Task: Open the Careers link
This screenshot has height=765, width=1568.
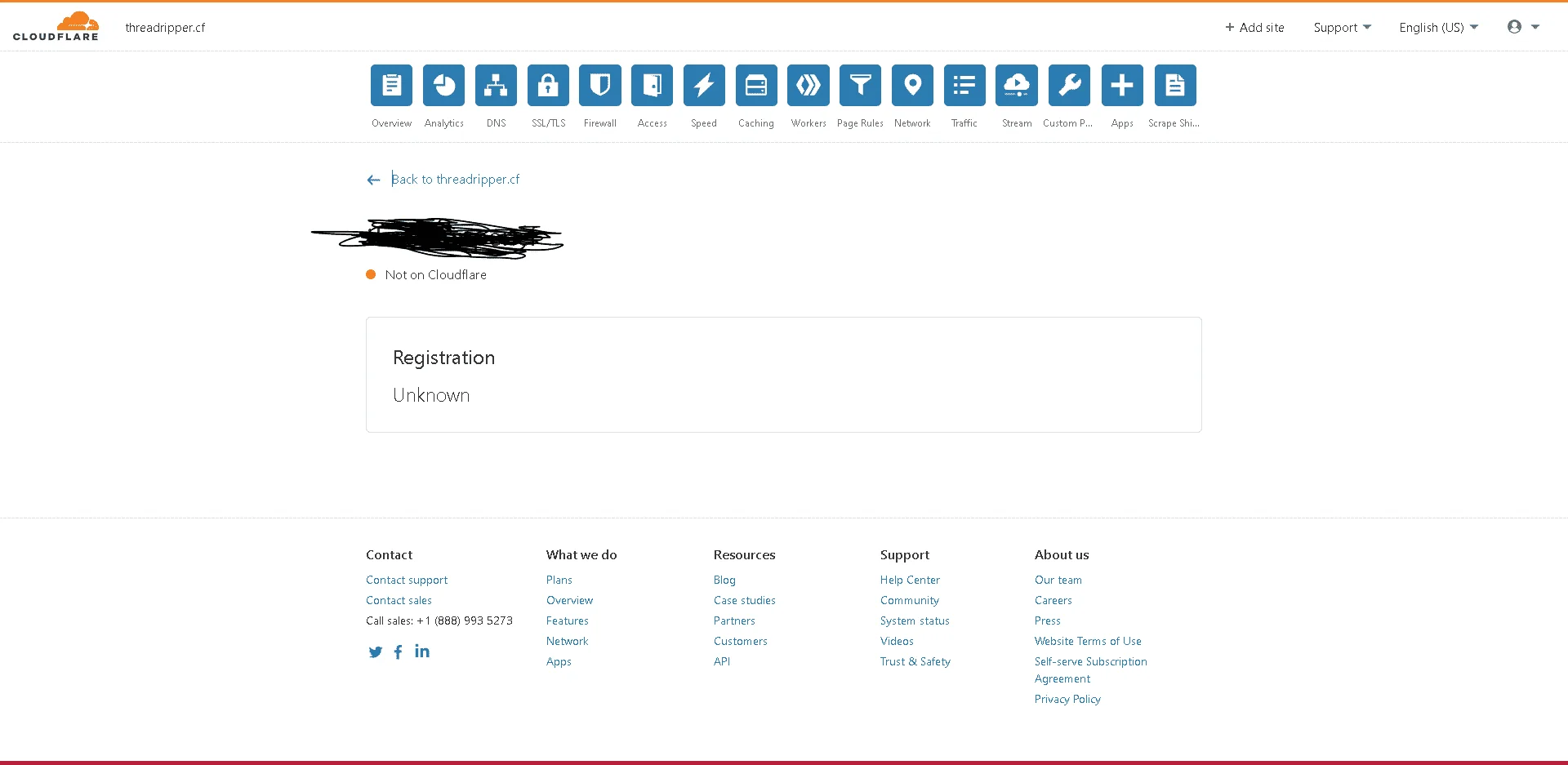Action: (x=1053, y=600)
